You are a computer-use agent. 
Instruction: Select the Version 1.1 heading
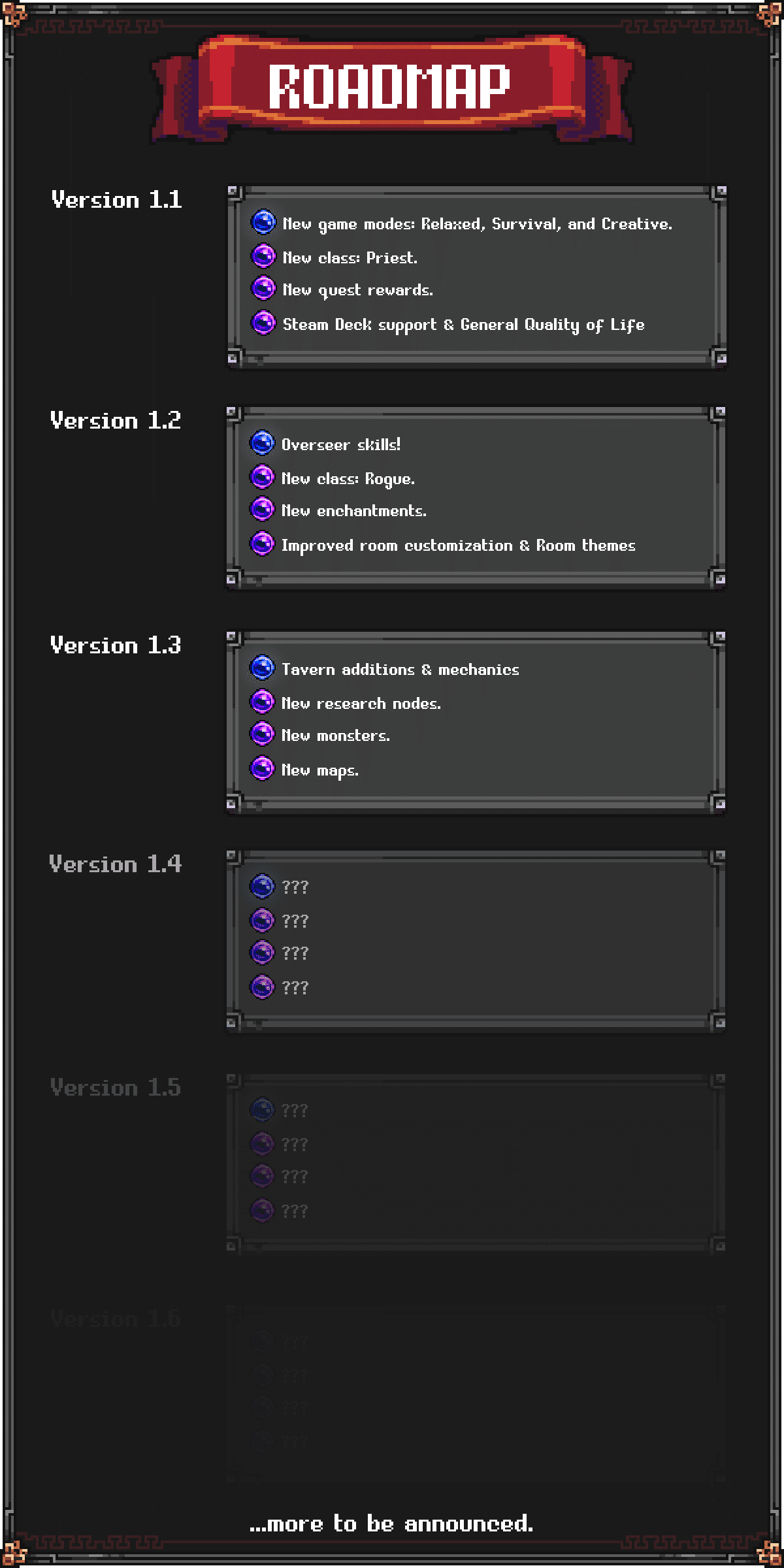[116, 200]
